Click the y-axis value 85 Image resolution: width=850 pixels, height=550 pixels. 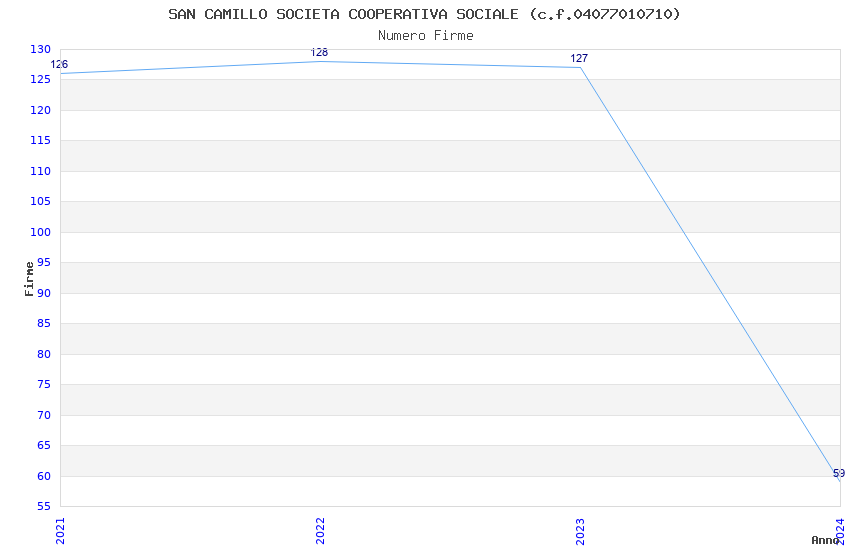pyautogui.click(x=43, y=323)
